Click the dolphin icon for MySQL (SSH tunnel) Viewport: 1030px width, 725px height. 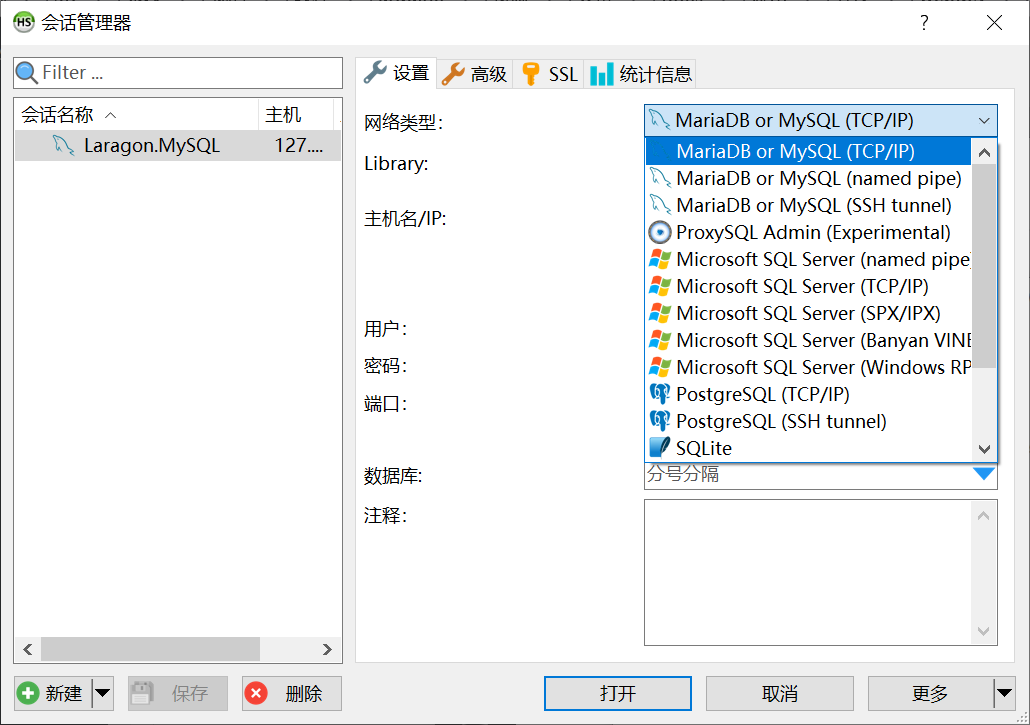pos(660,205)
